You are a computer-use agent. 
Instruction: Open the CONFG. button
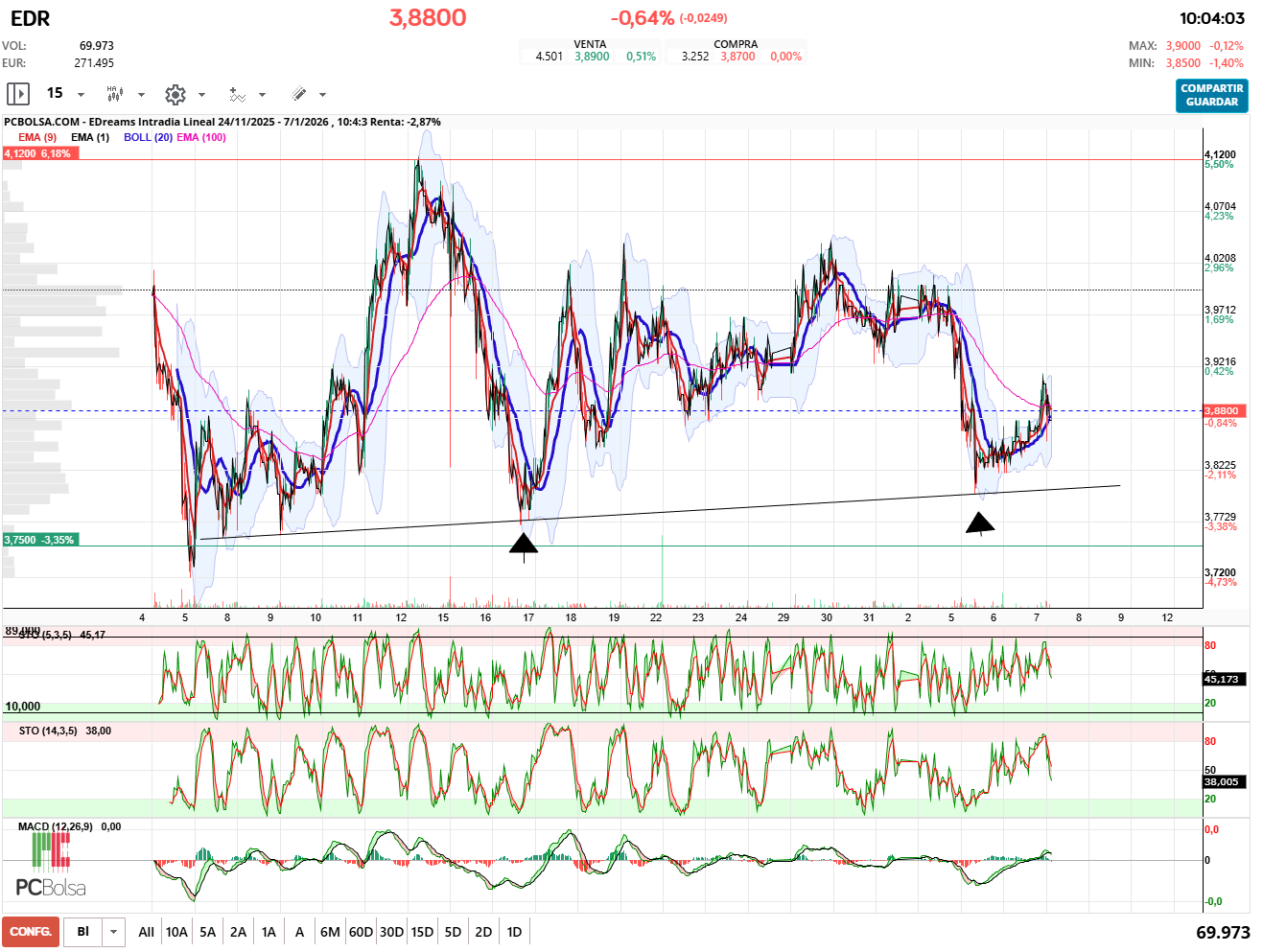coord(31,932)
